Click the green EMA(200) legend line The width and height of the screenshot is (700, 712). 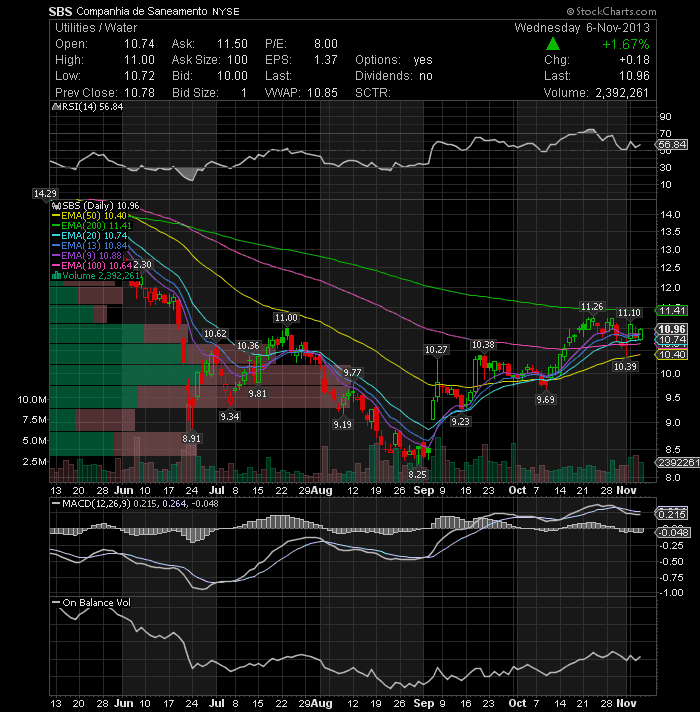coord(56,226)
